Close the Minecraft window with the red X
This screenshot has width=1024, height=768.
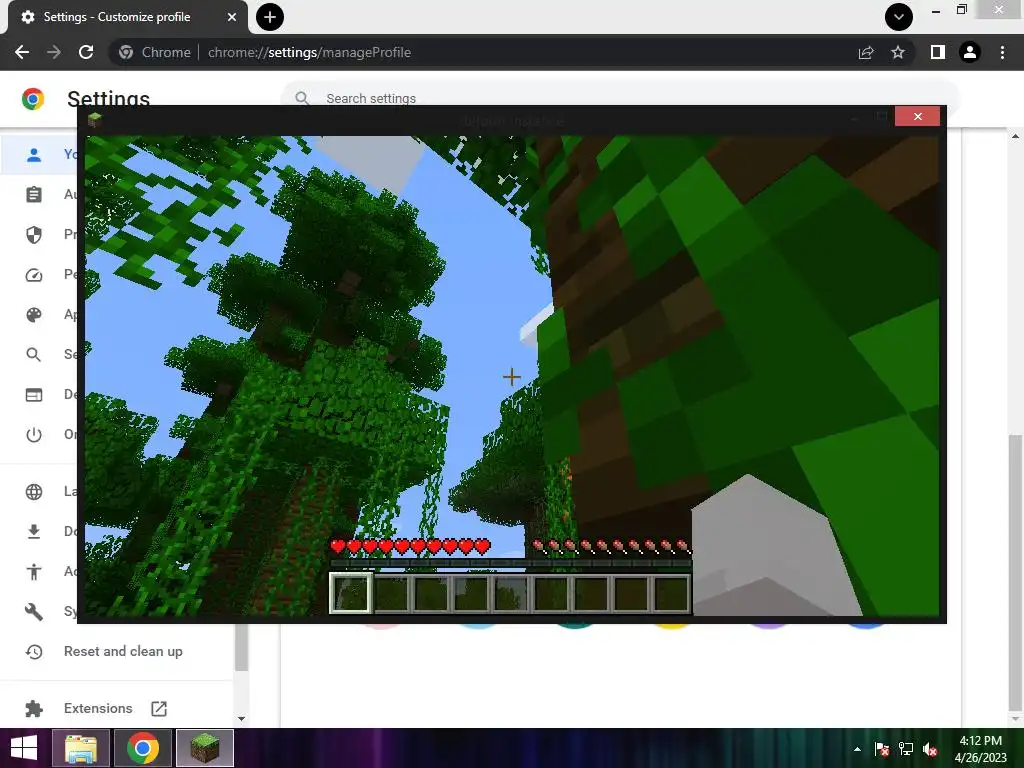(918, 116)
